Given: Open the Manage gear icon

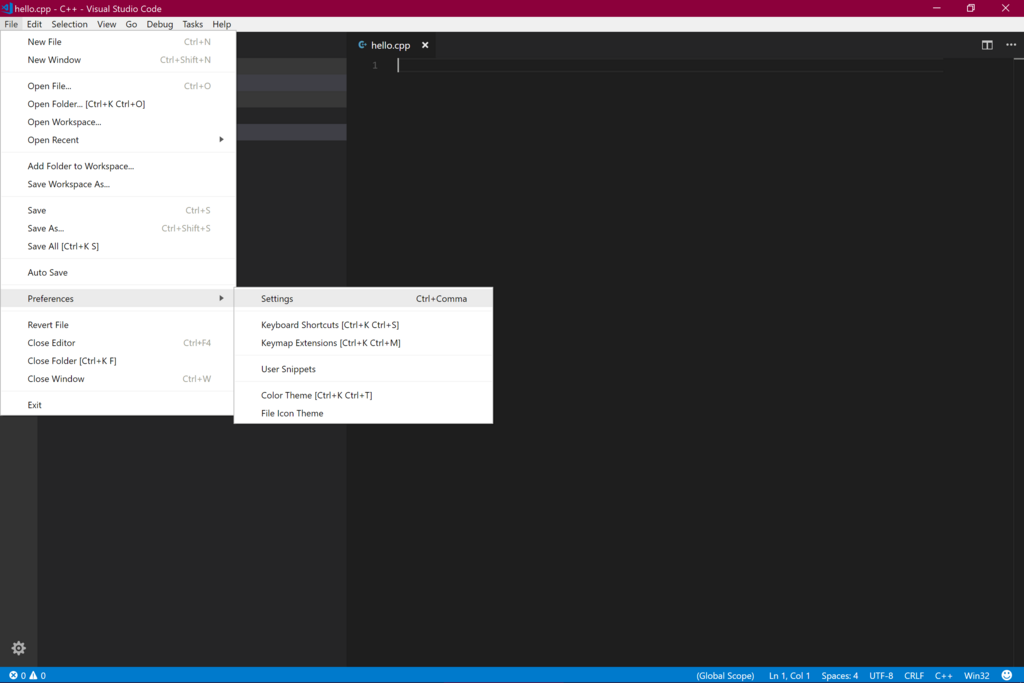Looking at the screenshot, I should pyautogui.click(x=18, y=648).
